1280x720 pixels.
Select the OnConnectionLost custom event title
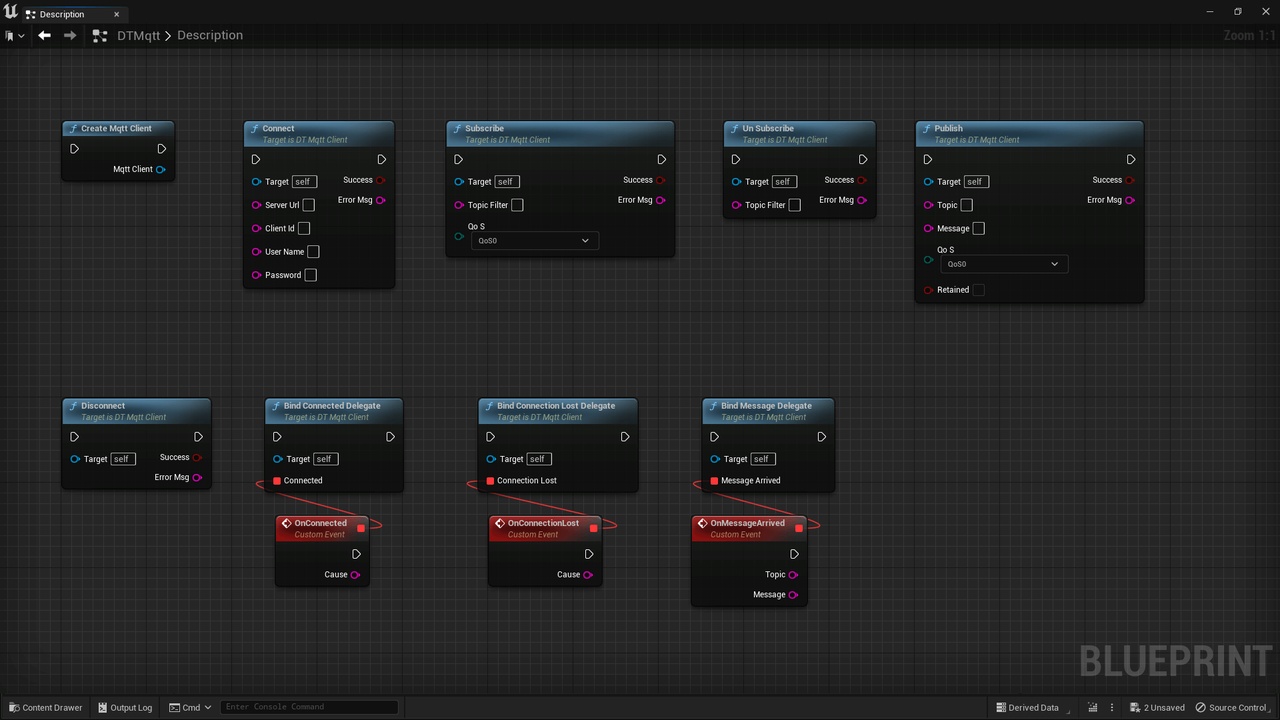tap(543, 523)
